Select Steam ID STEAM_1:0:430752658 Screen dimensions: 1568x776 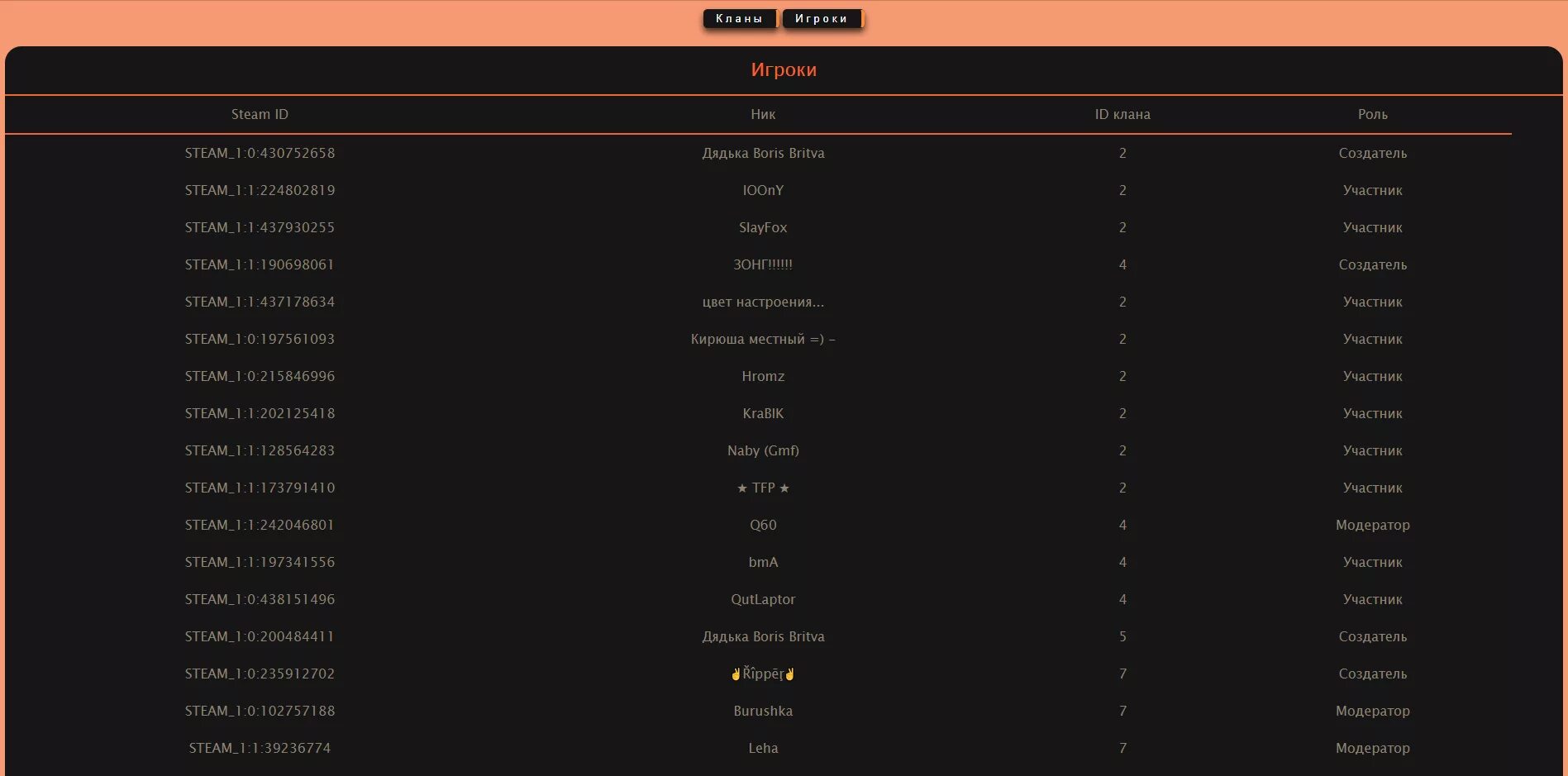click(260, 153)
